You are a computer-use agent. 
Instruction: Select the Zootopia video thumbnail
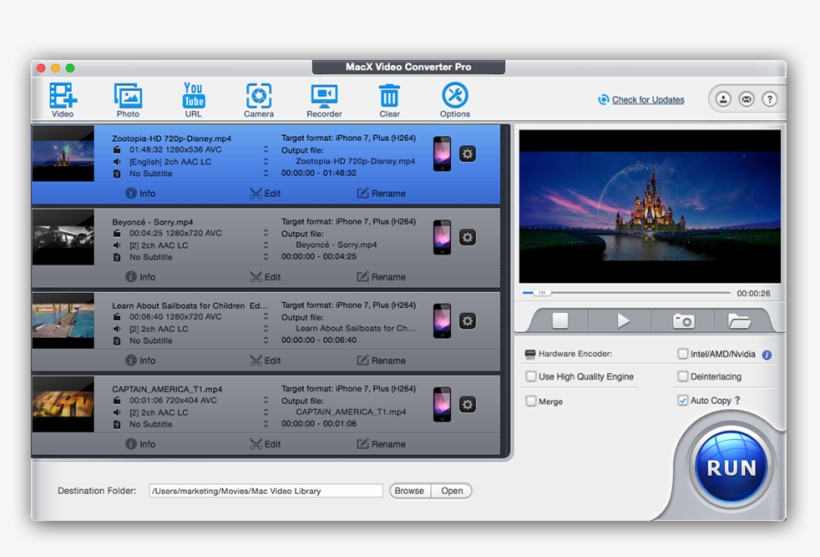point(63,154)
